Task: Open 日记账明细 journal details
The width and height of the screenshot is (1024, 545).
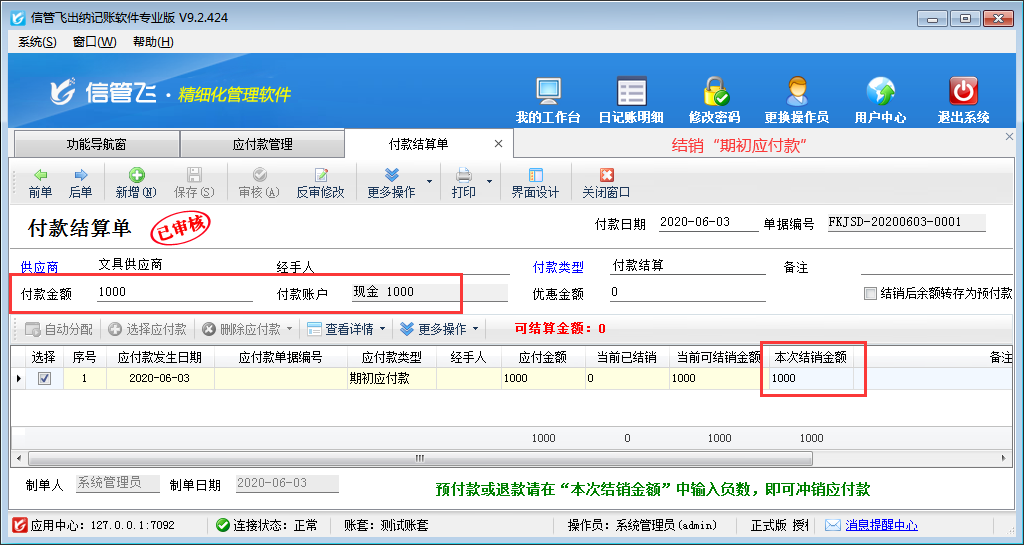Action: [631, 100]
